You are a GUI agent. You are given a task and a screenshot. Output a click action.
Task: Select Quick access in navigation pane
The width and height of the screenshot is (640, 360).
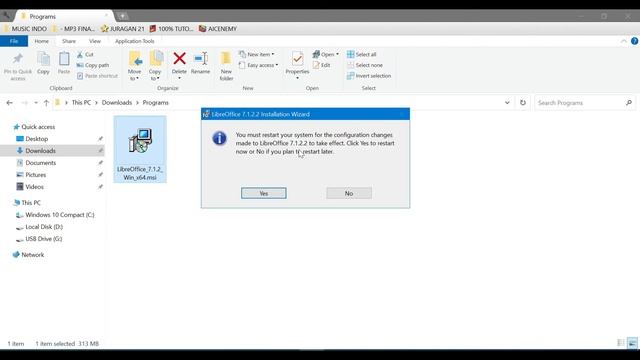point(38,127)
